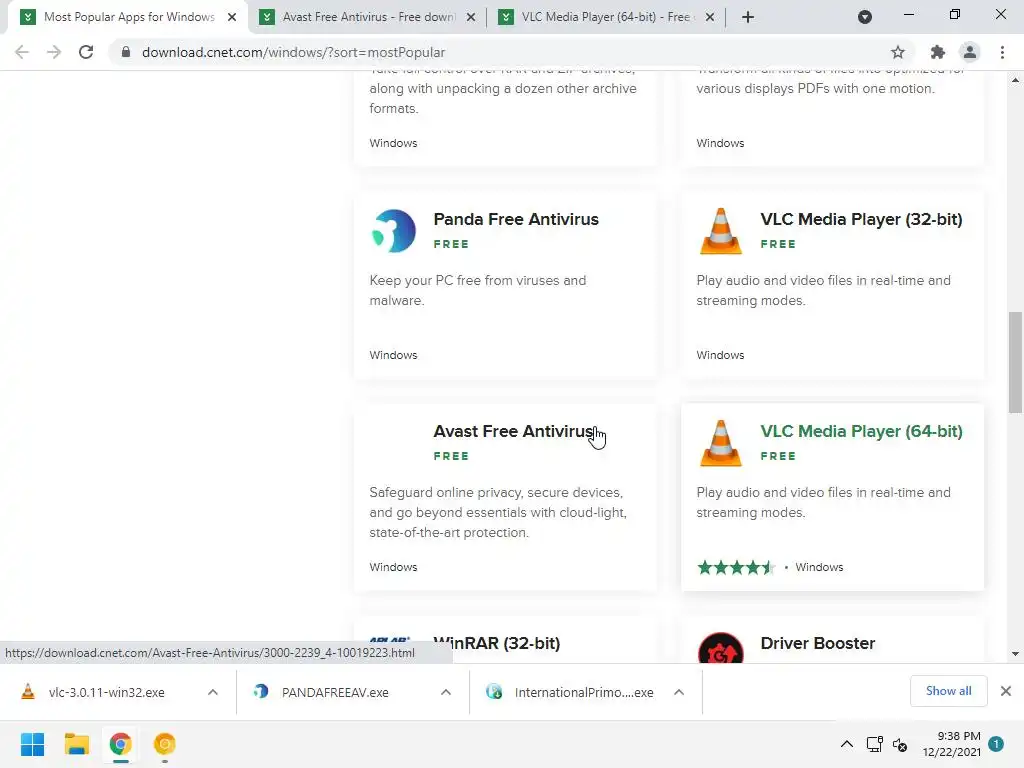
Task: Close the downloads bar
Action: click(1006, 691)
